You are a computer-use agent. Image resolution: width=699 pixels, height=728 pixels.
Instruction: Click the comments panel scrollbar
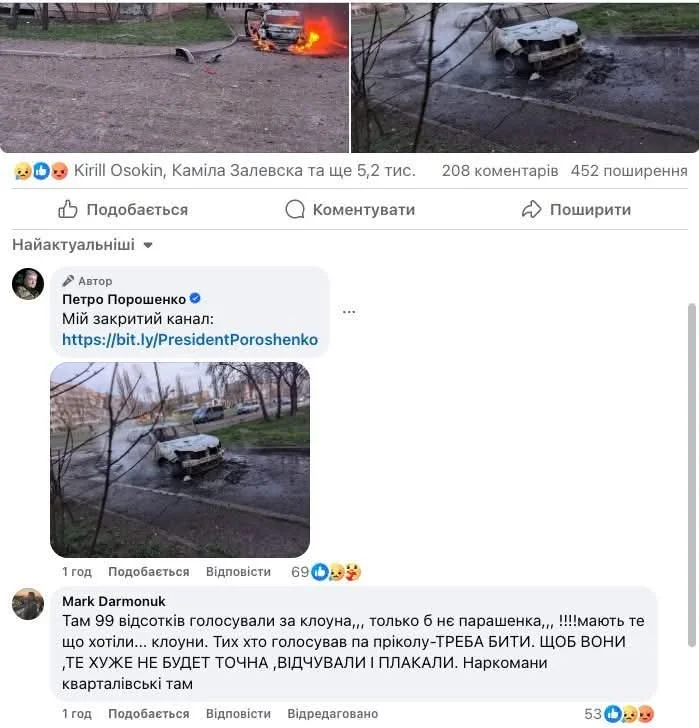[692, 474]
